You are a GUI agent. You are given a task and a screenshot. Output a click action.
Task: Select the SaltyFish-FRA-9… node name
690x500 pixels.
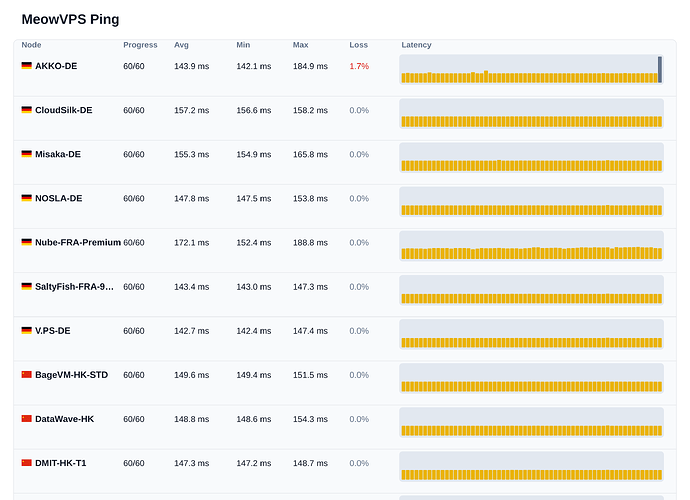pyautogui.click(x=74, y=287)
